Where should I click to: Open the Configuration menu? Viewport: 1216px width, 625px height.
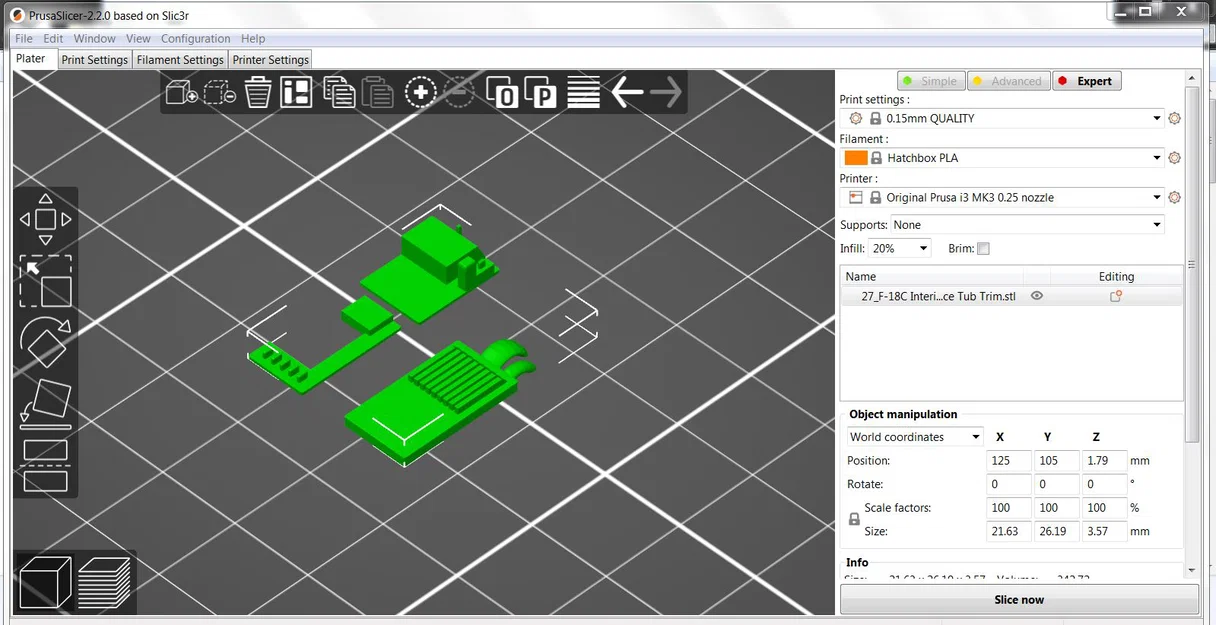tap(196, 38)
